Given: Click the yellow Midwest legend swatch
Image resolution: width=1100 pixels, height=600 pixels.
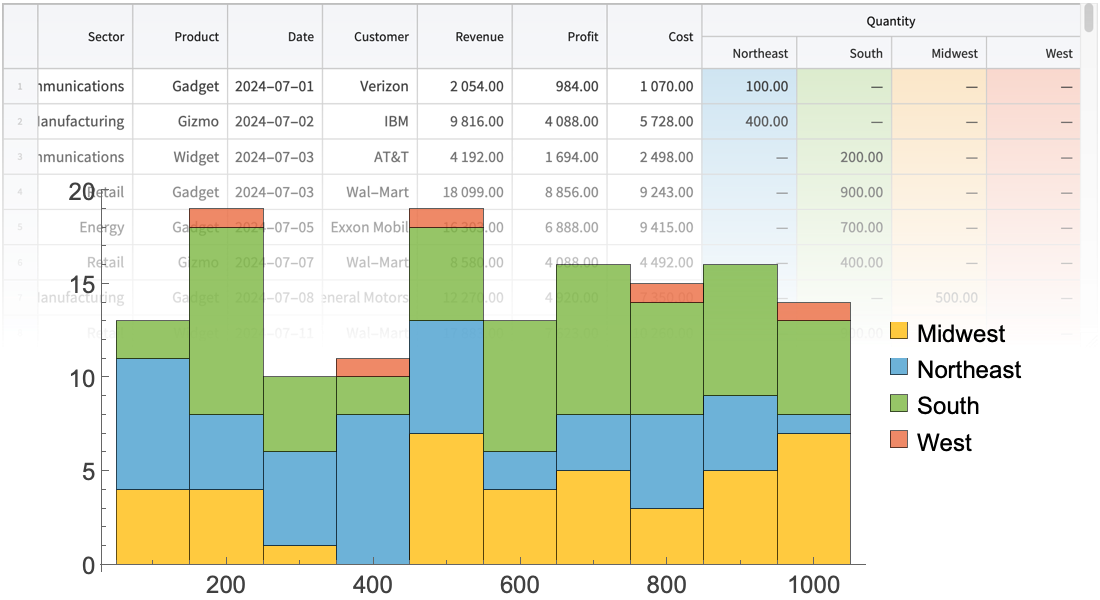Looking at the screenshot, I should (x=899, y=331).
